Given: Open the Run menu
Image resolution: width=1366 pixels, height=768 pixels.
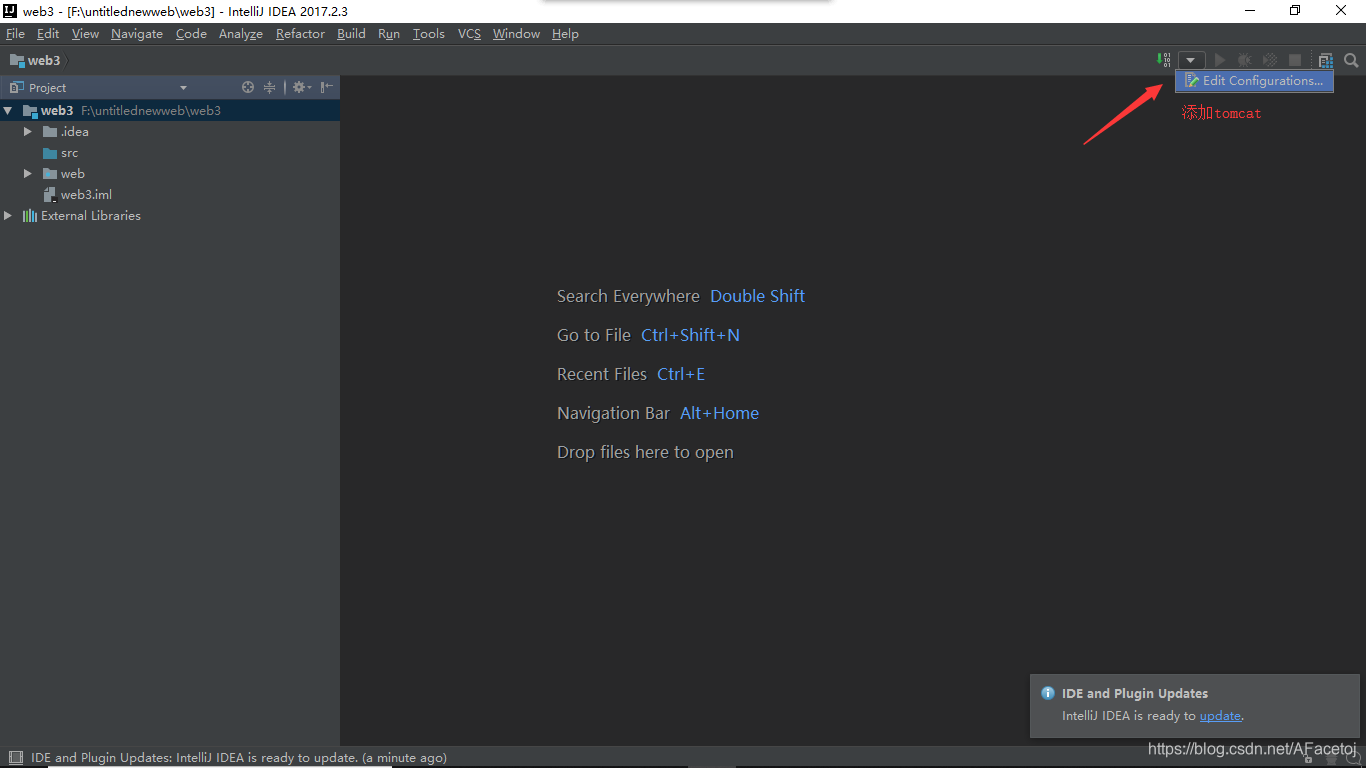Looking at the screenshot, I should pos(389,34).
